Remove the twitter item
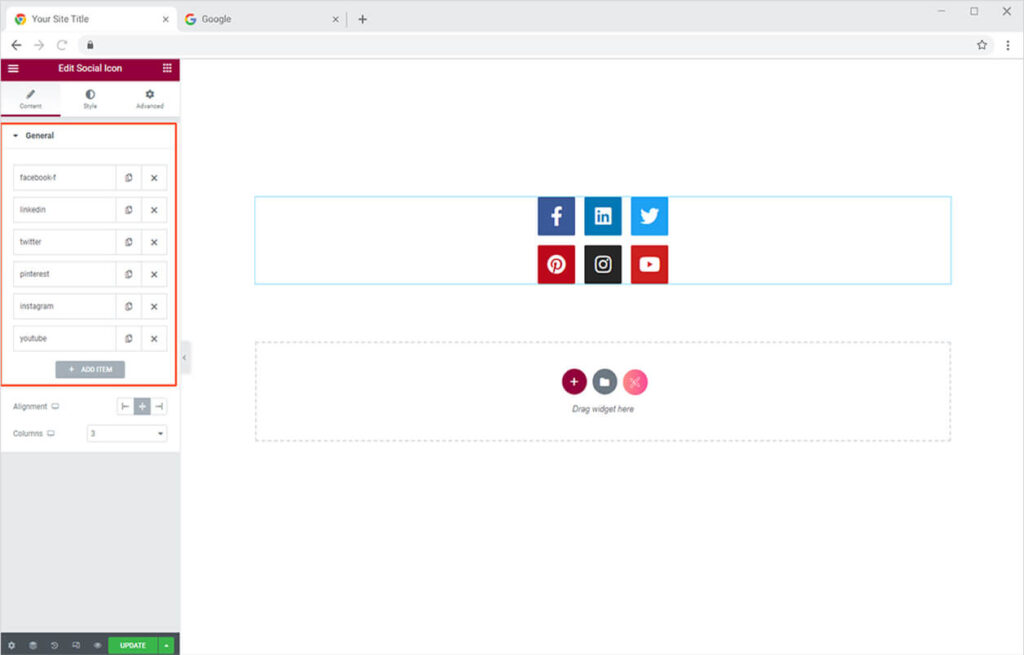 154,242
